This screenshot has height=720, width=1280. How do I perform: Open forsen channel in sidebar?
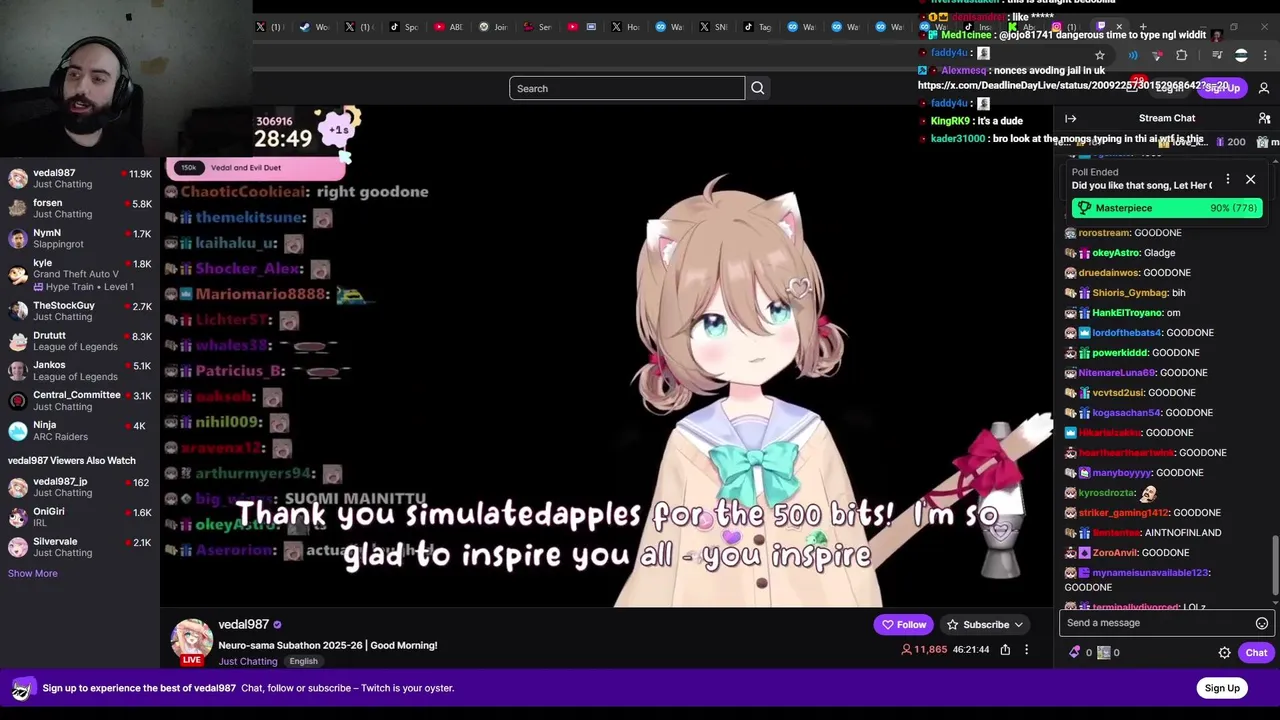80,209
